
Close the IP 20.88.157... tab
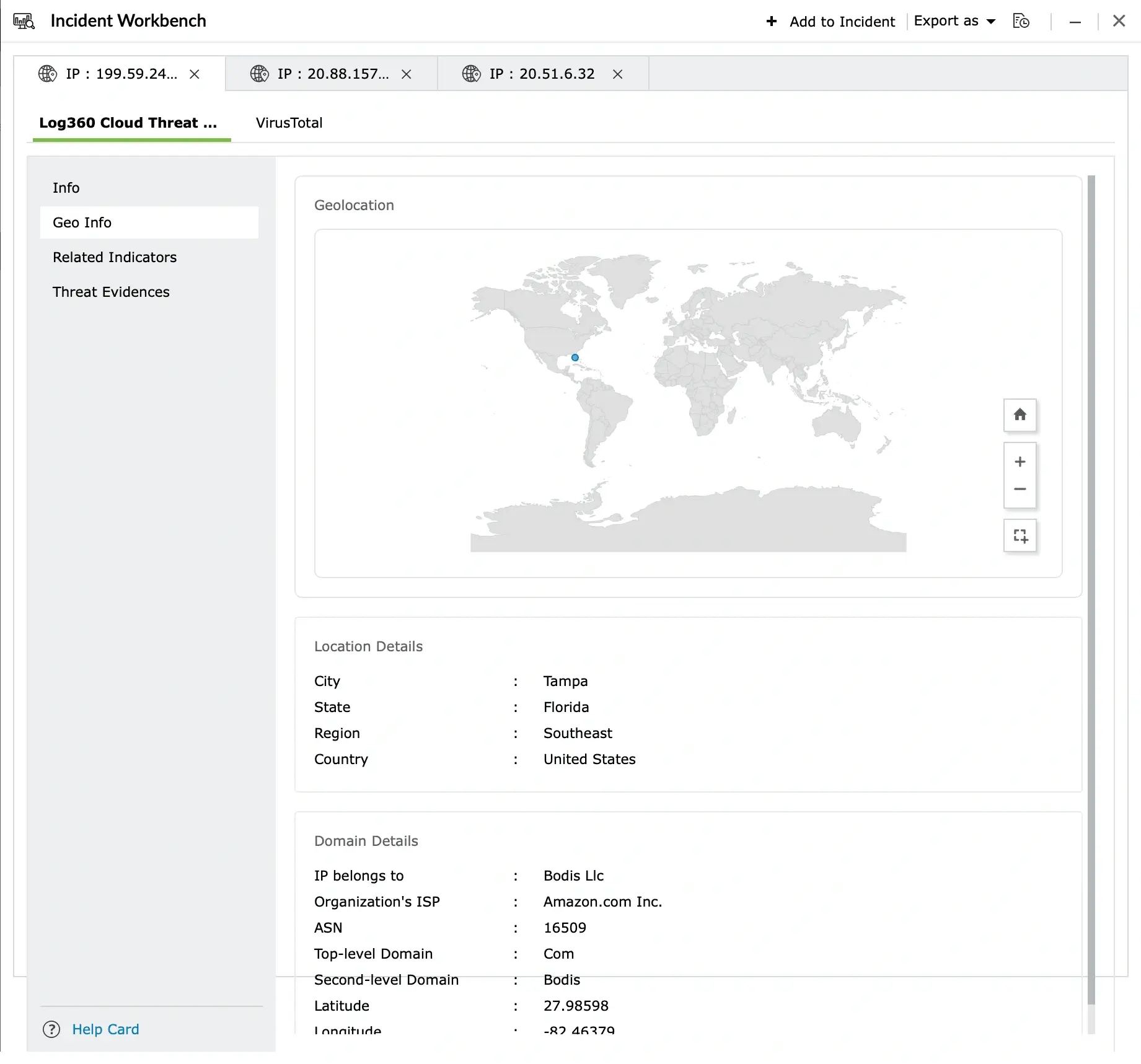pos(407,74)
